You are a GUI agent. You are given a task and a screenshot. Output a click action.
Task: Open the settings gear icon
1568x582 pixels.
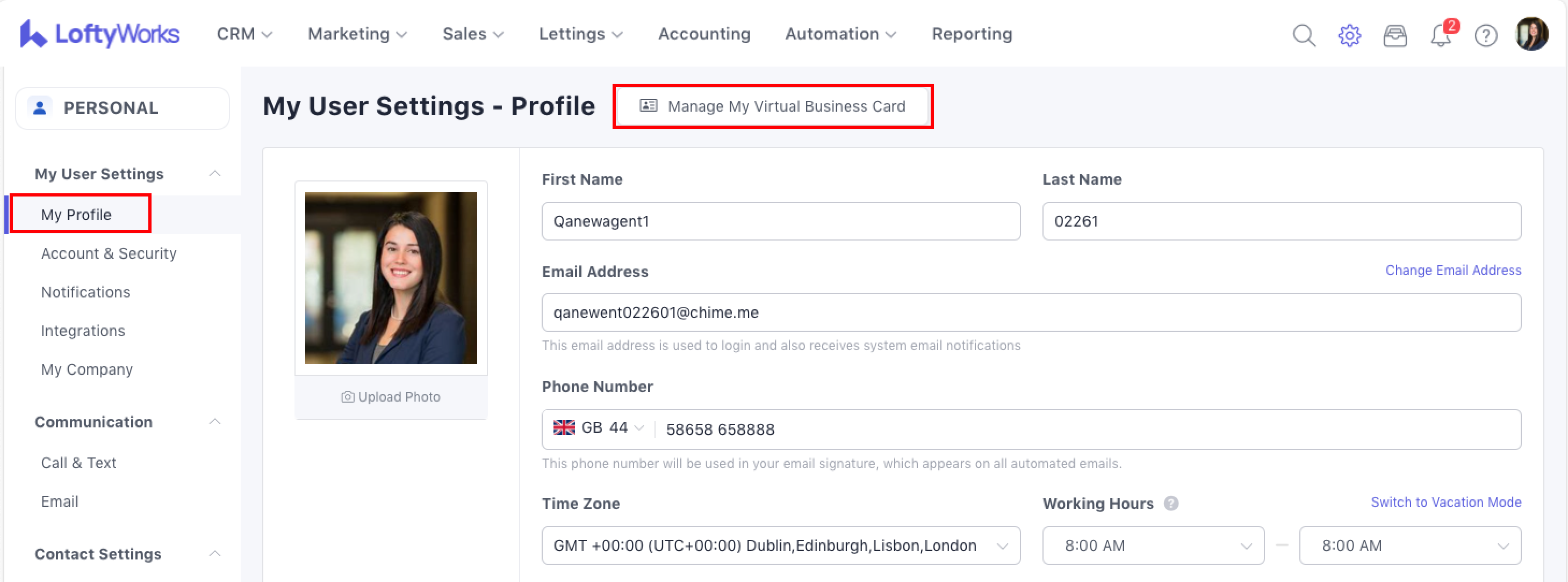[1349, 35]
